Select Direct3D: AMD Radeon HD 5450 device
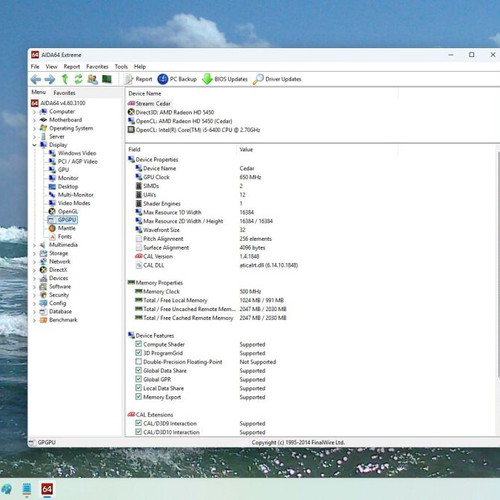Screen dimensions: 500x500 [x=171, y=112]
